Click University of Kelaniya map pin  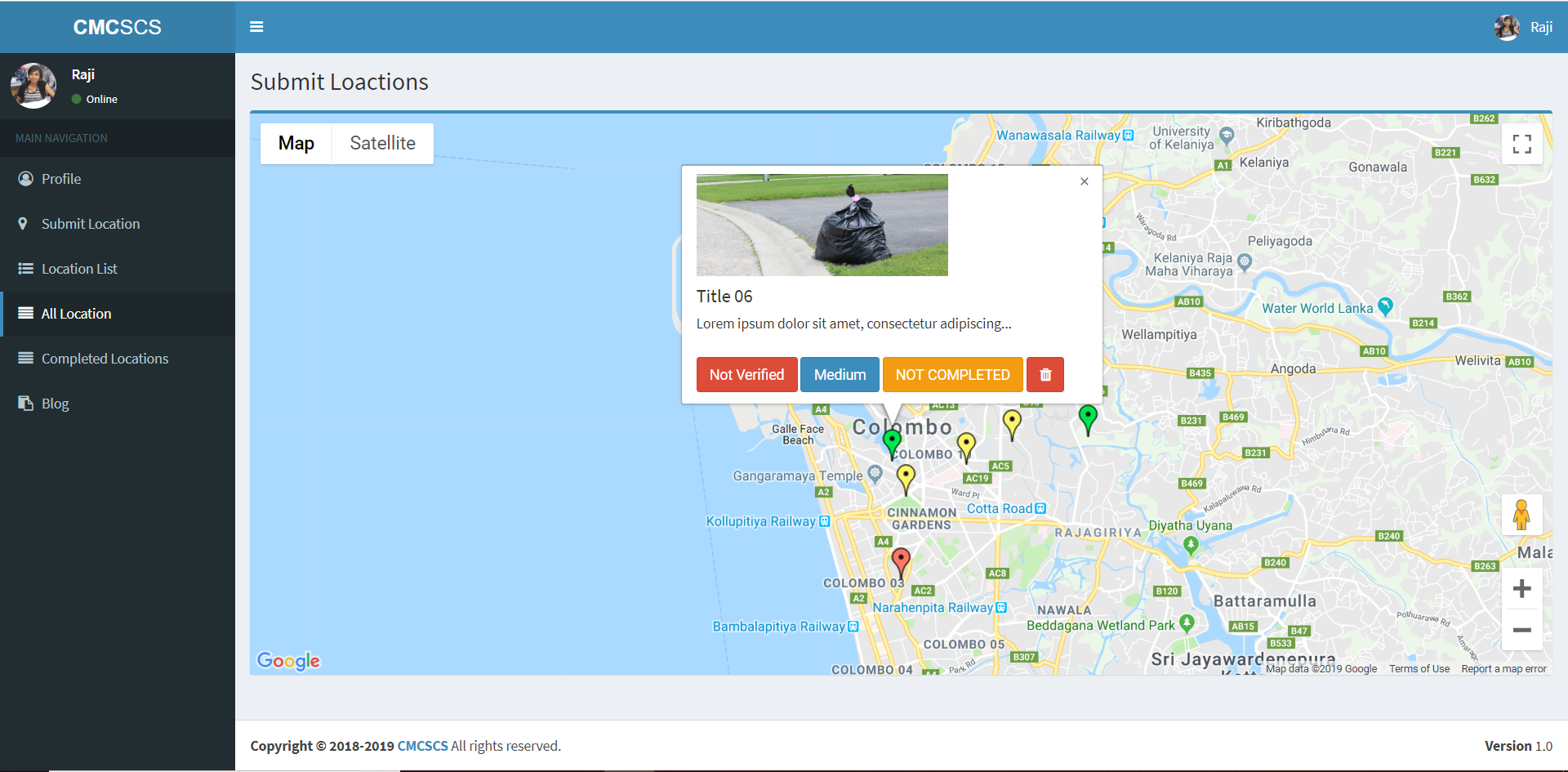[x=1226, y=136]
